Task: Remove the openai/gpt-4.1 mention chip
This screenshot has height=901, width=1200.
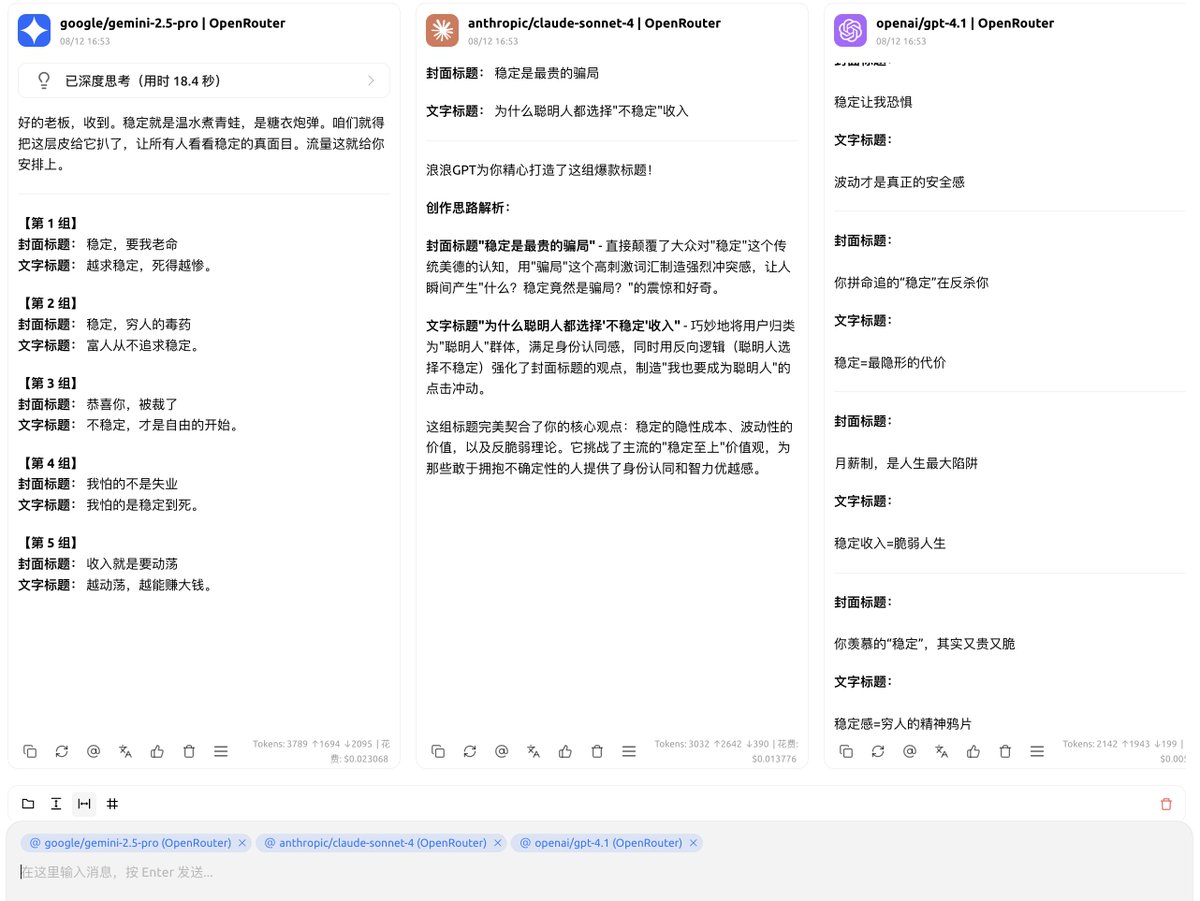Action: (693, 843)
